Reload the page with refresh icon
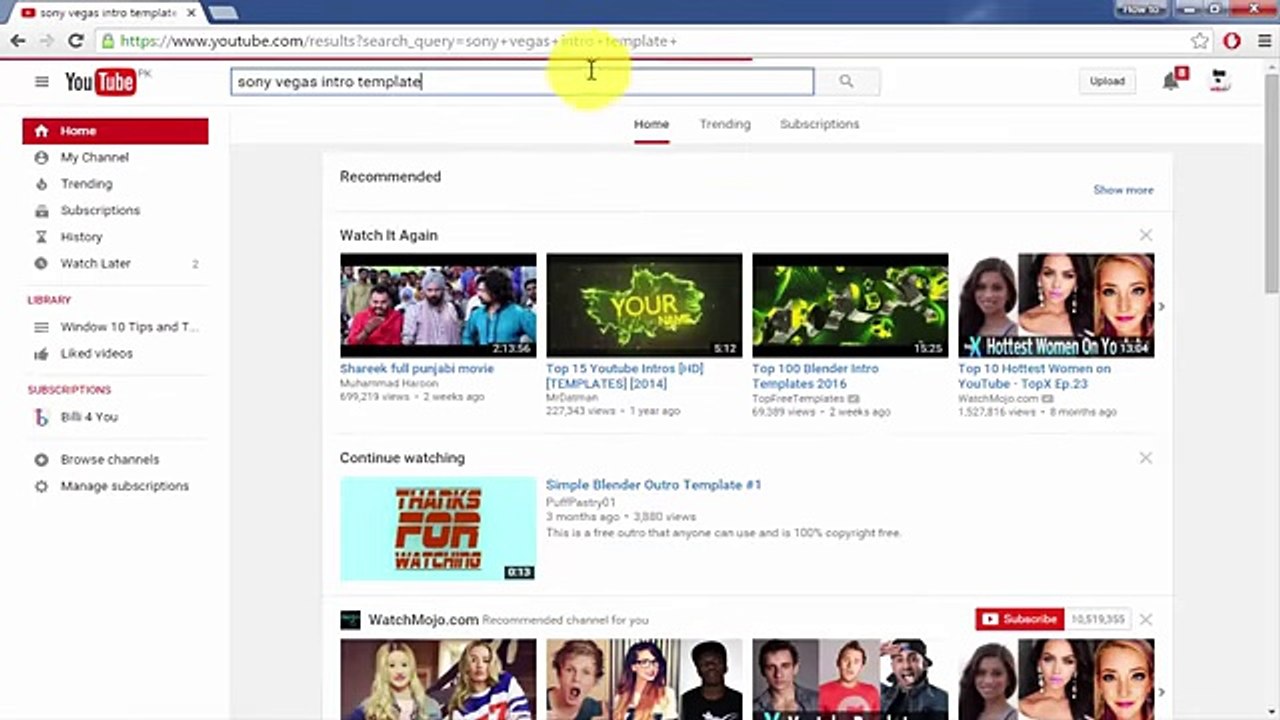This screenshot has width=1280, height=720. tap(75, 41)
